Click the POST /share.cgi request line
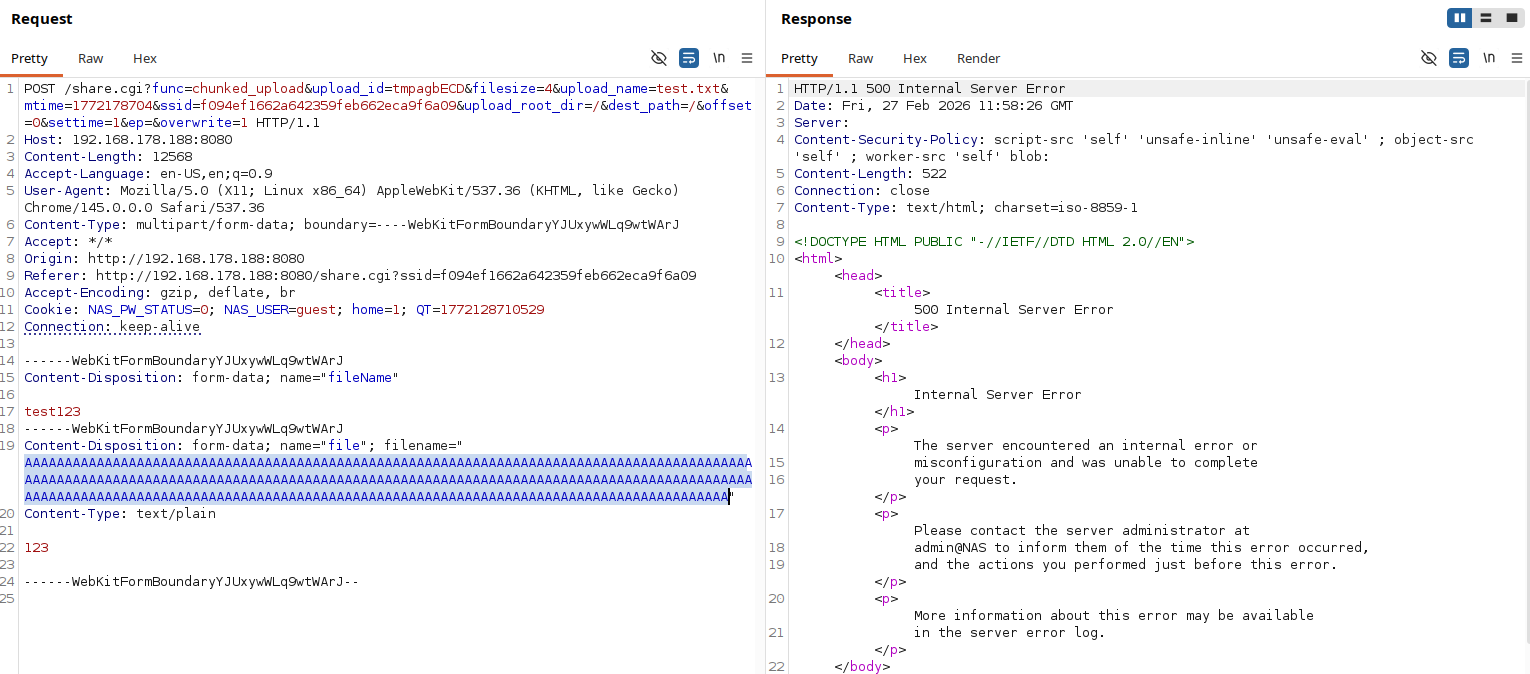 (x=388, y=105)
